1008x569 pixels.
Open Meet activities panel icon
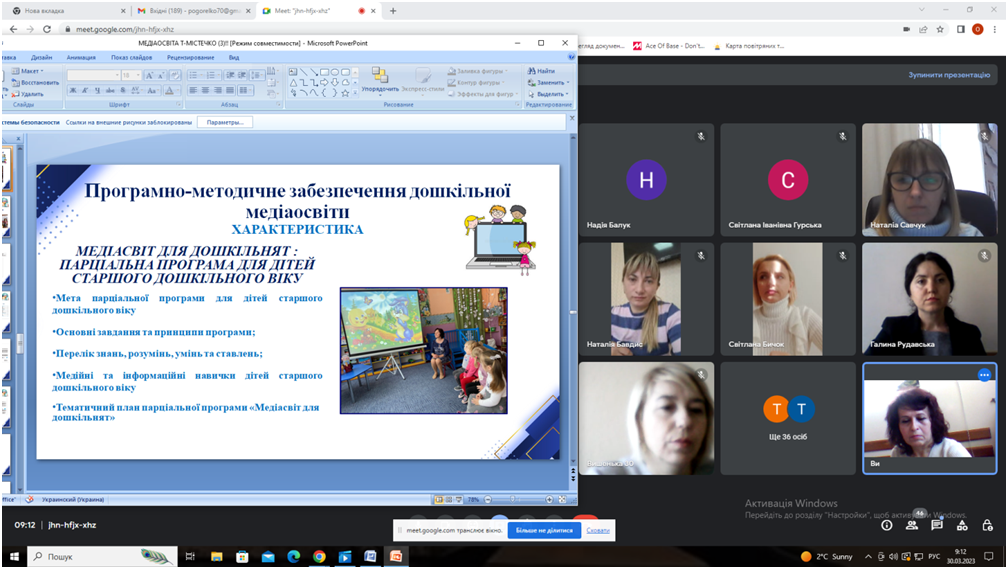coord(962,525)
